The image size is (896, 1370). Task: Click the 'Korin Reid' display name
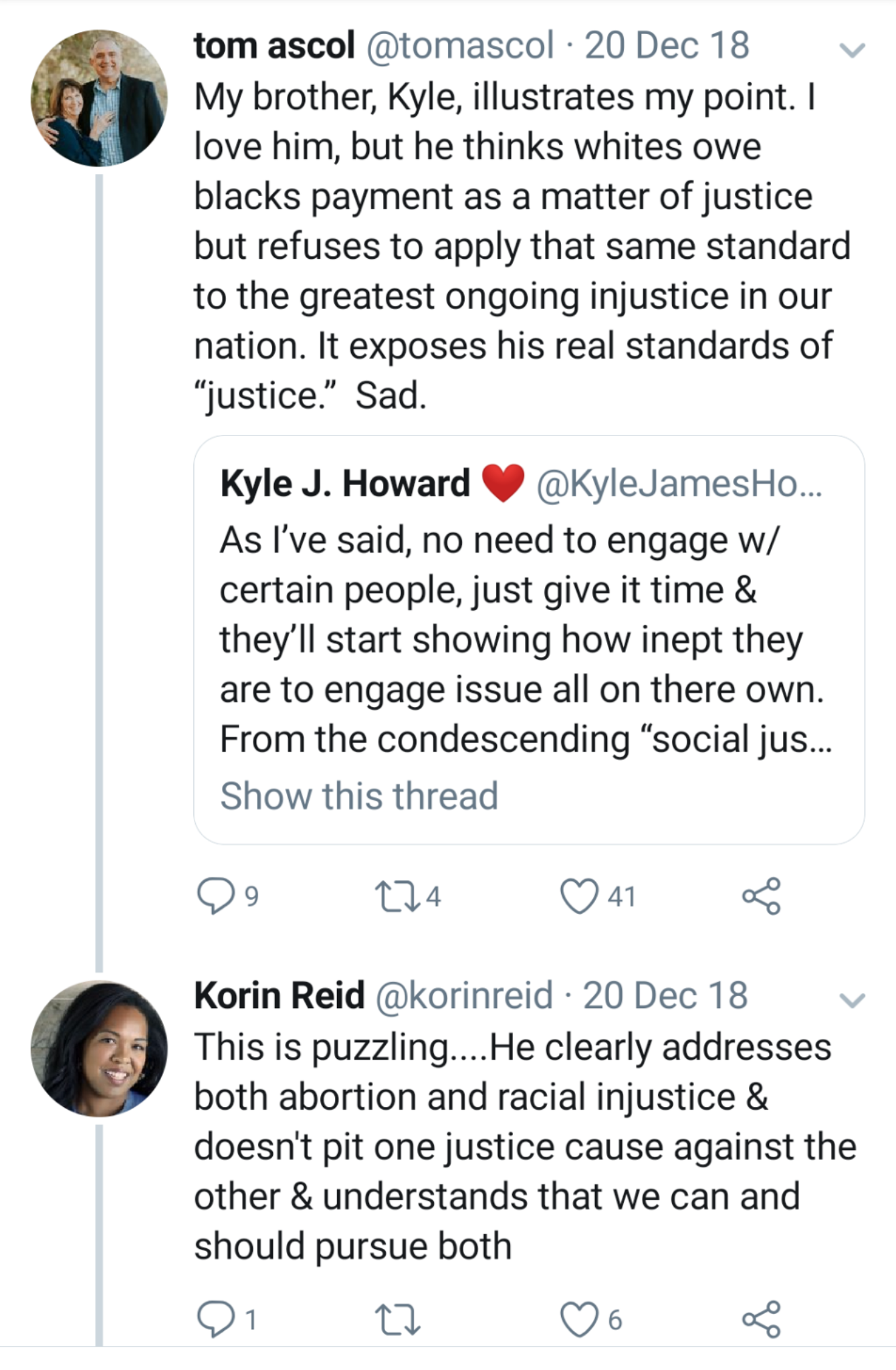279,995
